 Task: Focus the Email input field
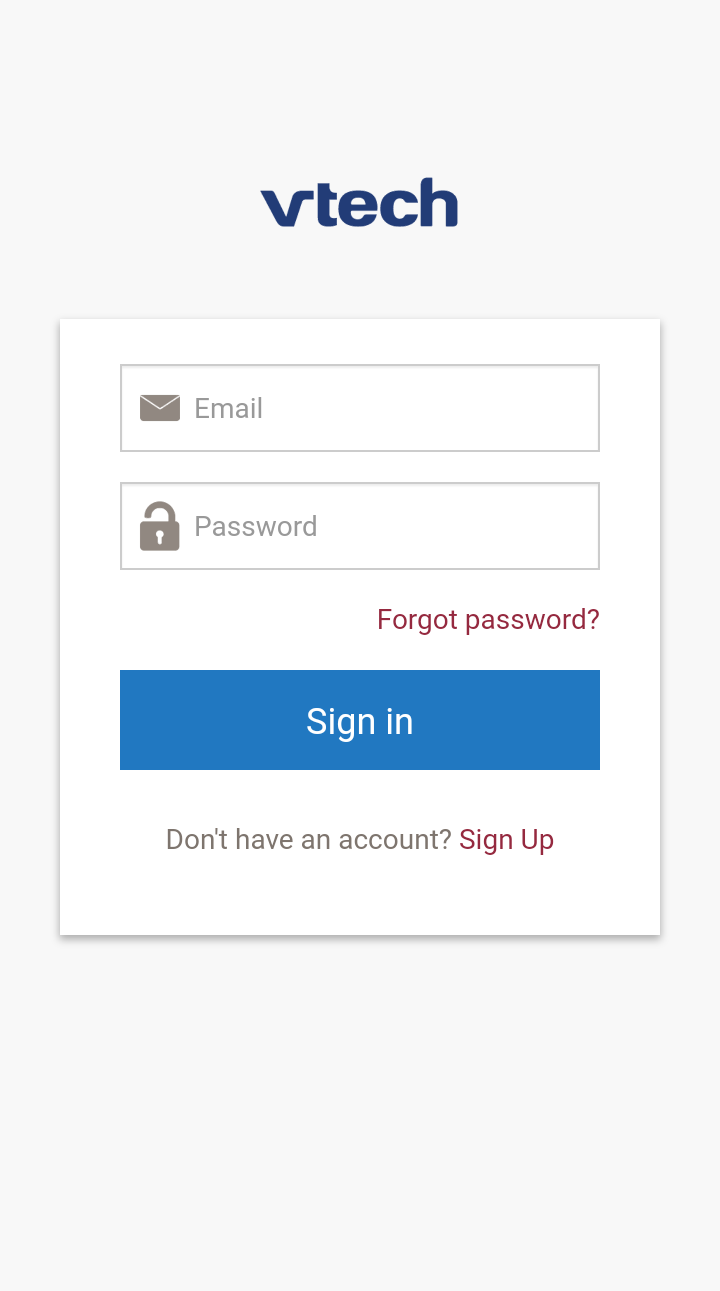[x=390, y=408]
